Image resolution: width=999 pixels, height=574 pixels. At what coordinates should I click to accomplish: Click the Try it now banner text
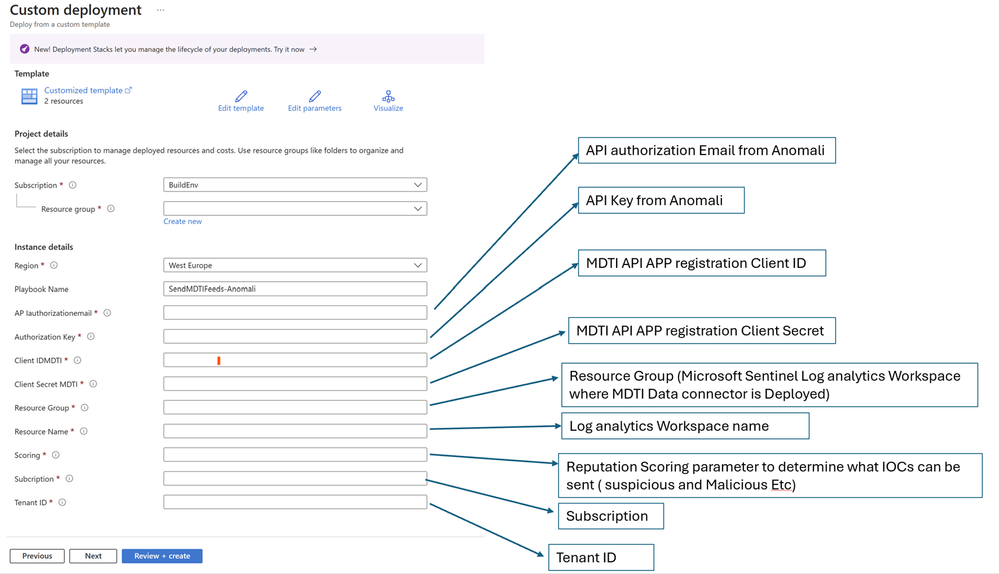[289, 49]
